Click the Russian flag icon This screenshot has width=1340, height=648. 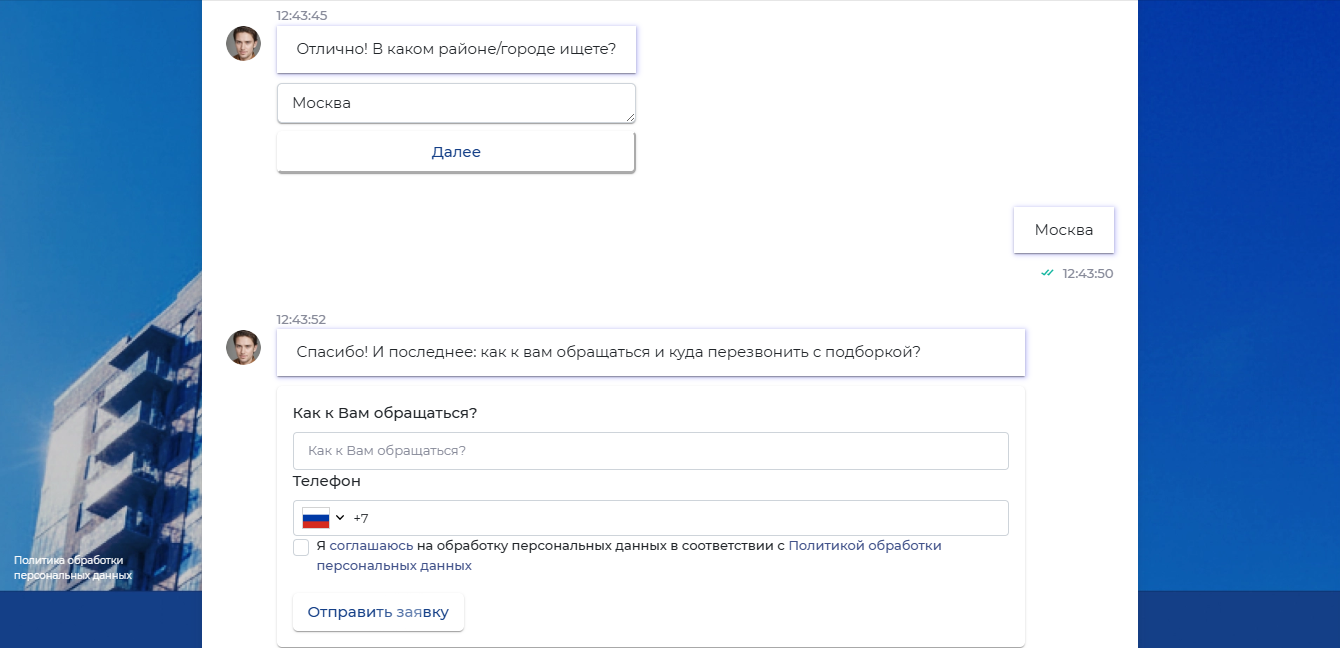tap(316, 518)
